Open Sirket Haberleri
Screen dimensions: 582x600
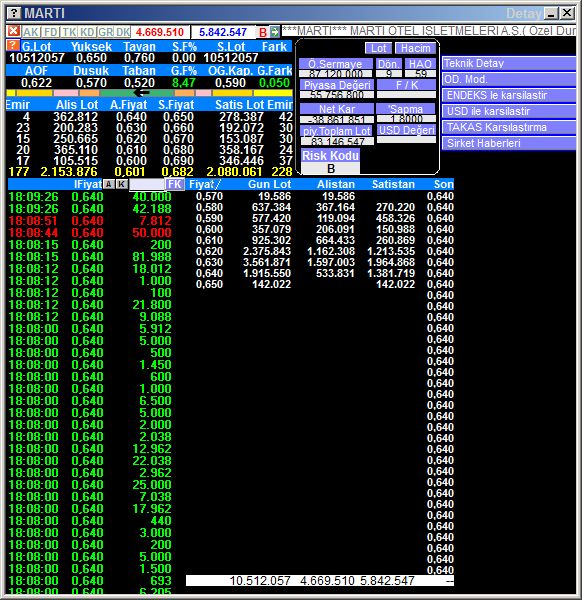pos(509,143)
